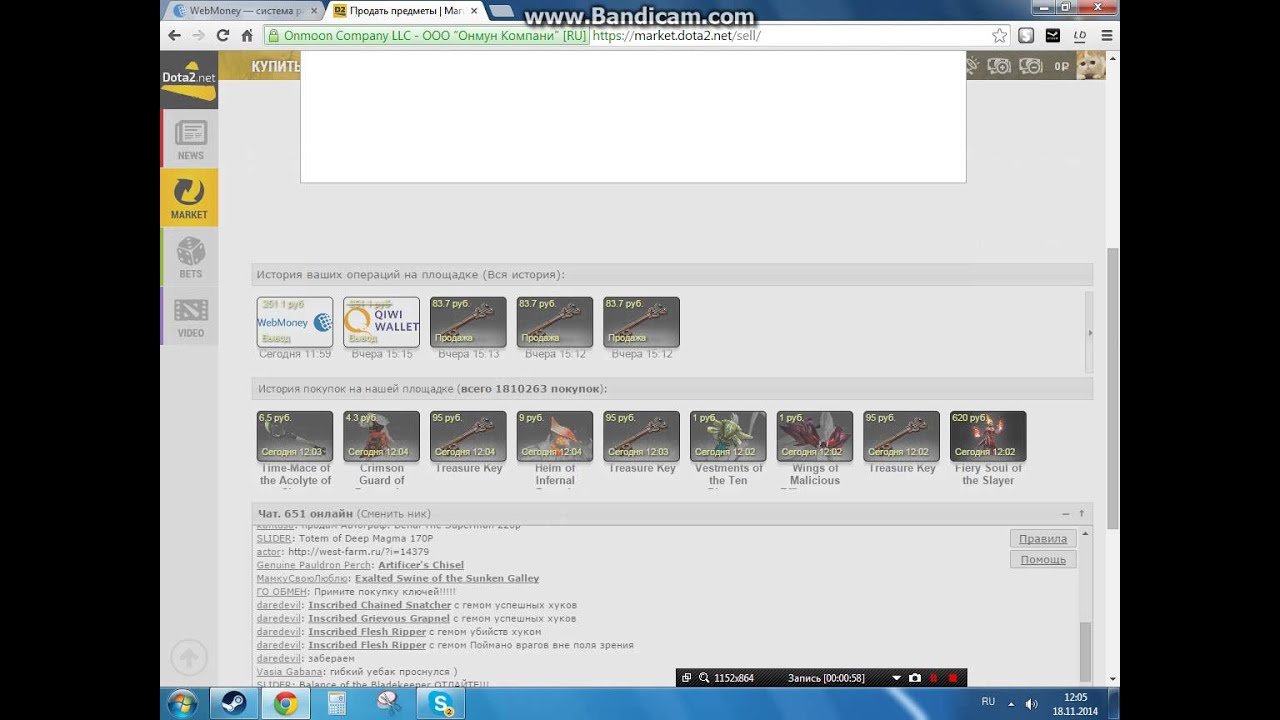Open Skype from the taskbar

[x=441, y=704]
